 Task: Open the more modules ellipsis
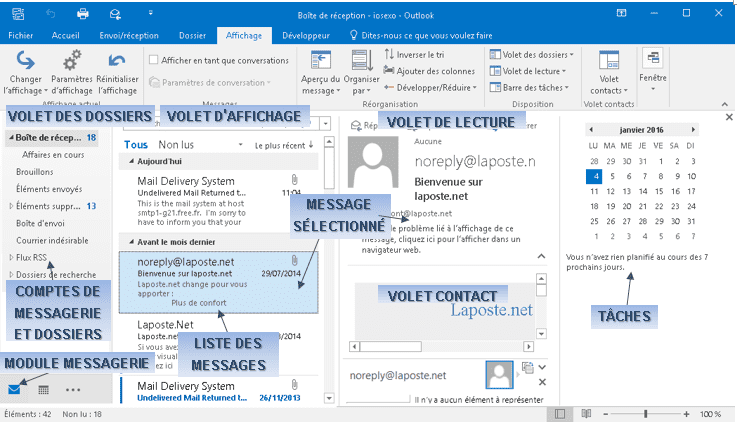point(73,390)
